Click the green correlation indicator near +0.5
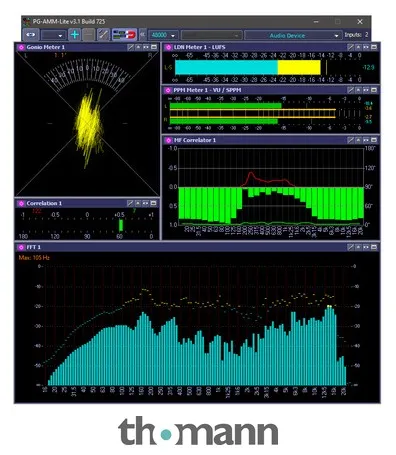The width and height of the screenshot is (396, 455). pos(121,225)
